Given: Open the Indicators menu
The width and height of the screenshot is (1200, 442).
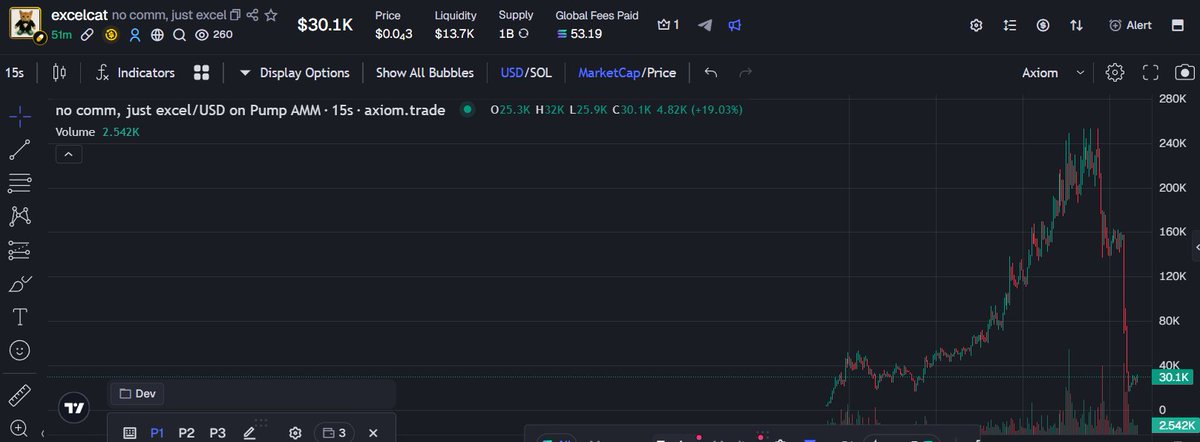Looking at the screenshot, I should [x=134, y=72].
